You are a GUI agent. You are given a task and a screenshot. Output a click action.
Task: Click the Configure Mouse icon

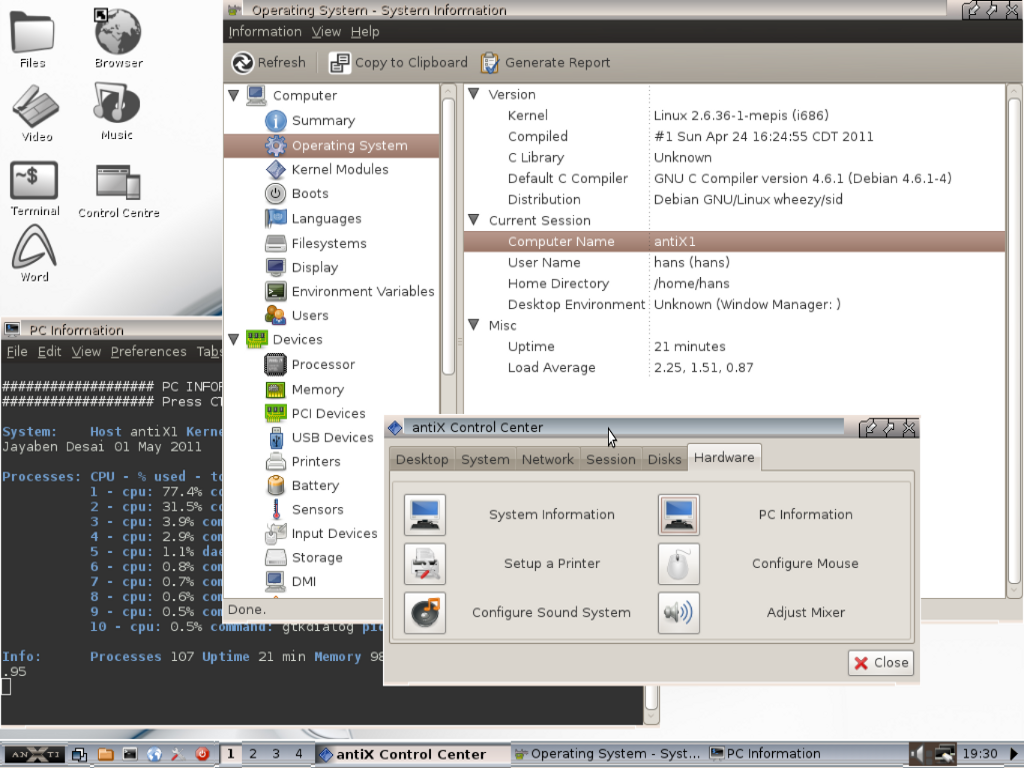tap(679, 564)
